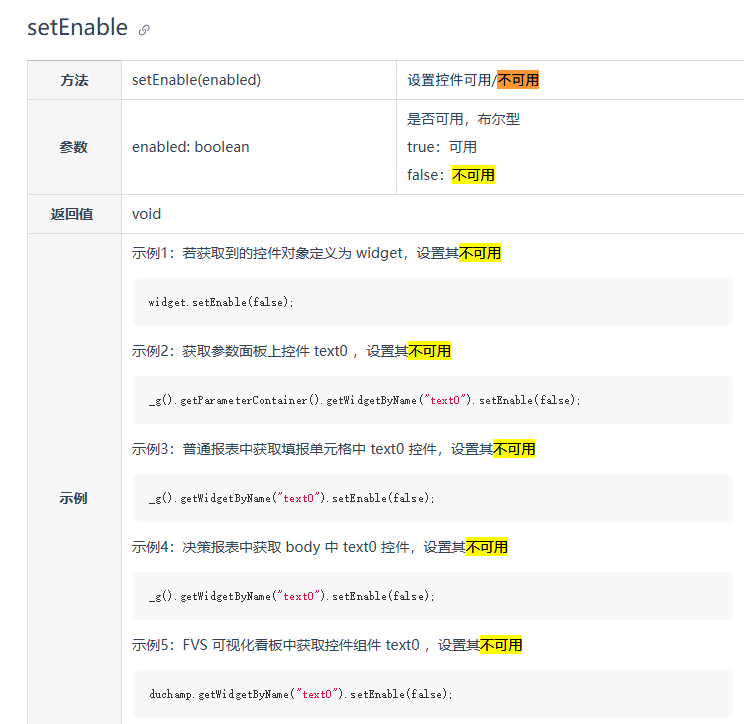Image resolution: width=744 pixels, height=724 pixels.
Task: Click the true：可用 line
Action: pyautogui.click(x=442, y=147)
